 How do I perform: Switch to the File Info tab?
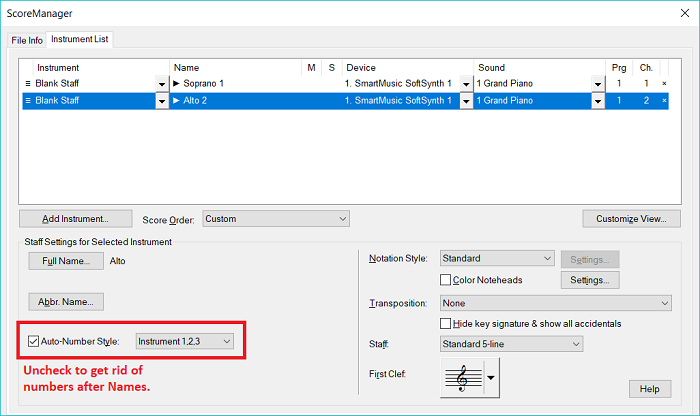pos(27,40)
